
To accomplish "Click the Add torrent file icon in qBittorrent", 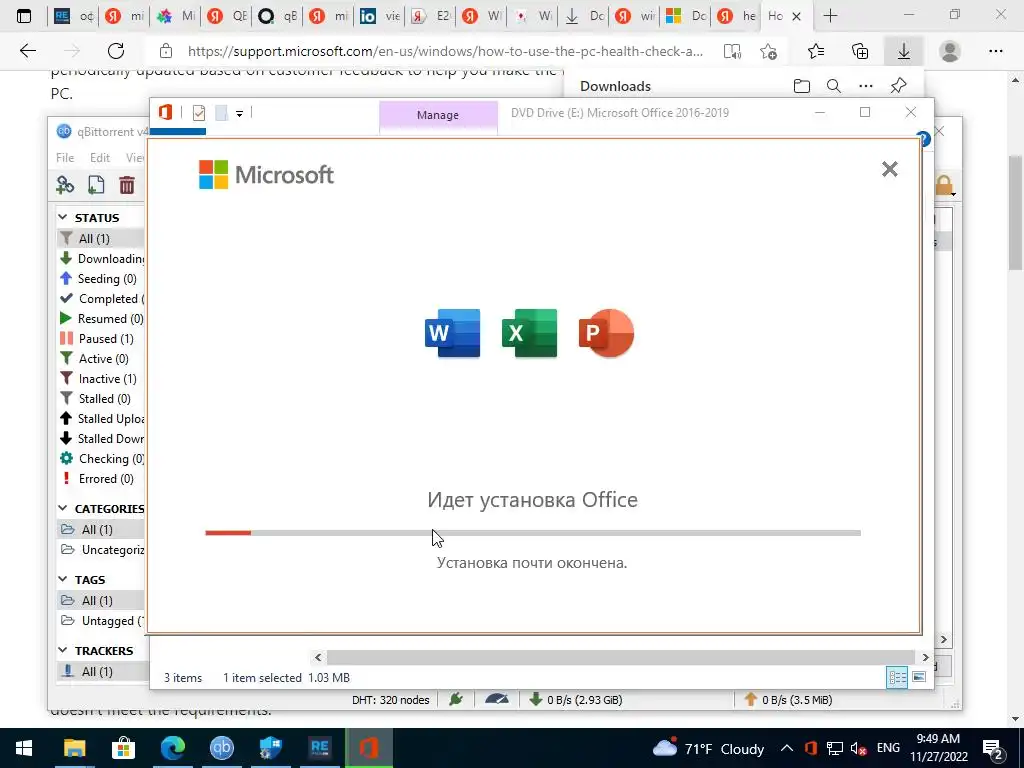I will (x=96, y=185).
